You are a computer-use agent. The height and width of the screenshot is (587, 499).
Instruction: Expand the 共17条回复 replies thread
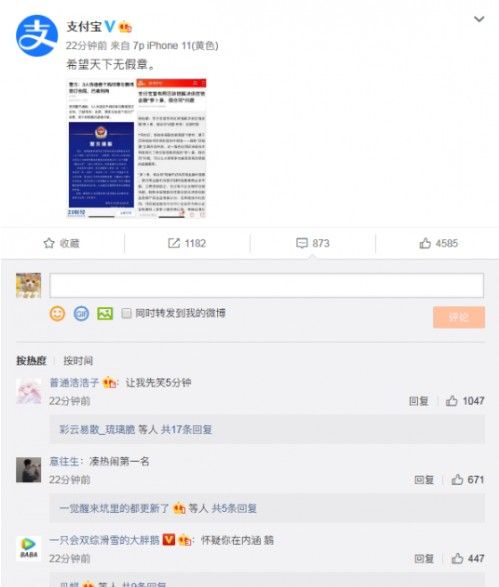click(x=186, y=429)
